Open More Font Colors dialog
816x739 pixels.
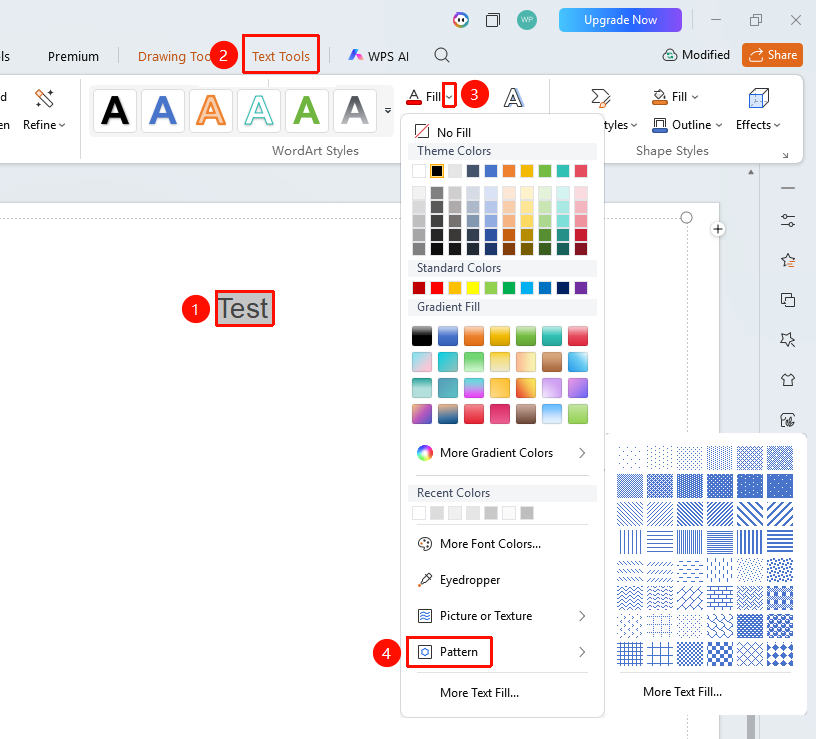479,544
